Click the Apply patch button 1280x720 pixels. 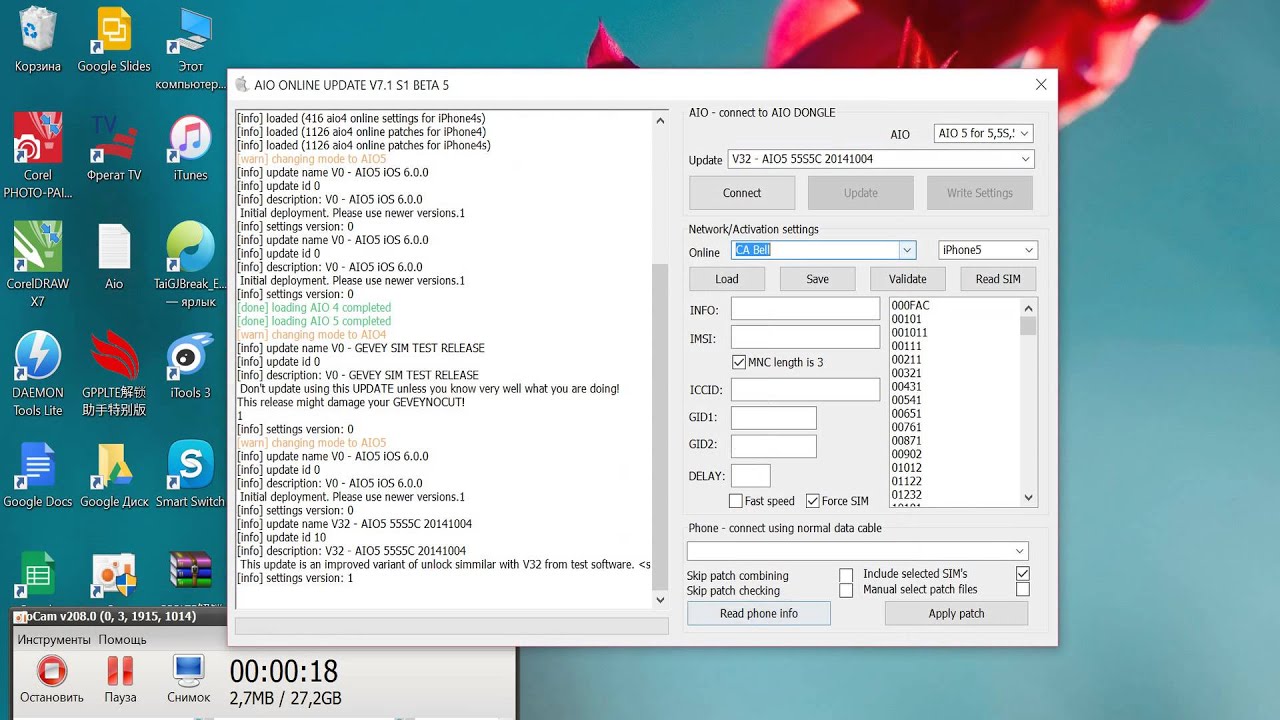[956, 613]
